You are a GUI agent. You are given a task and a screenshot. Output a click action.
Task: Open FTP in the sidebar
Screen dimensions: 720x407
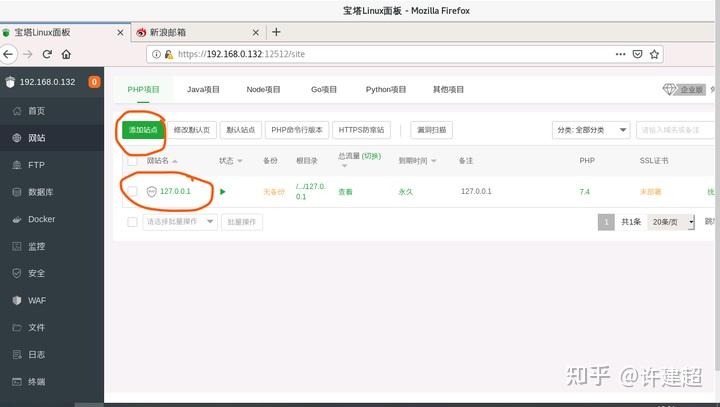pos(52,165)
